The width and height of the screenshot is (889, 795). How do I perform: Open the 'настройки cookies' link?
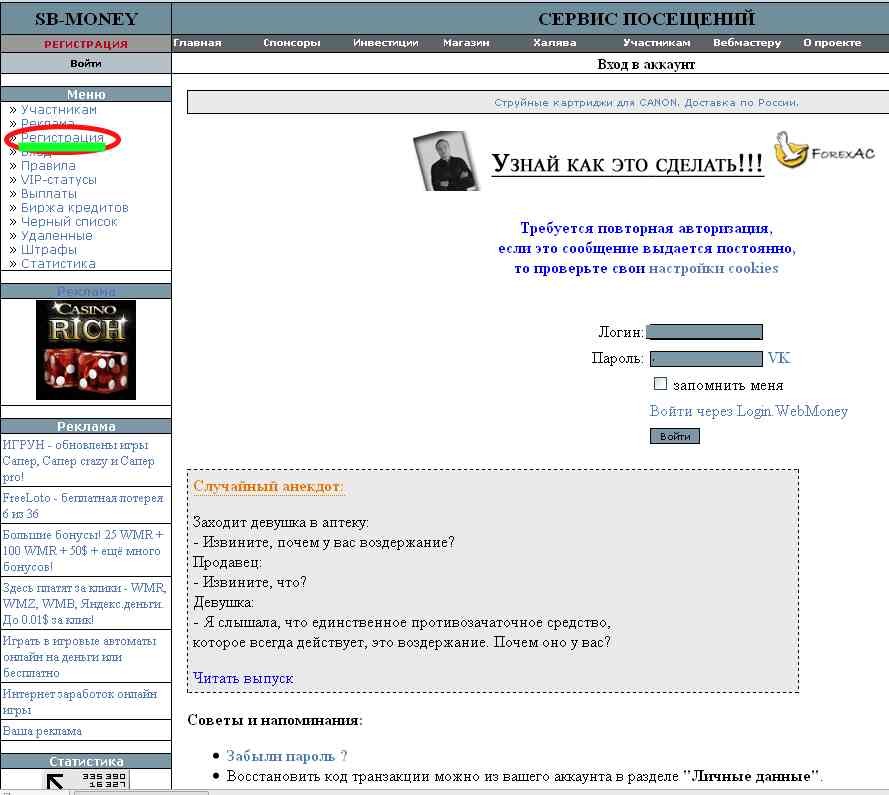point(713,268)
